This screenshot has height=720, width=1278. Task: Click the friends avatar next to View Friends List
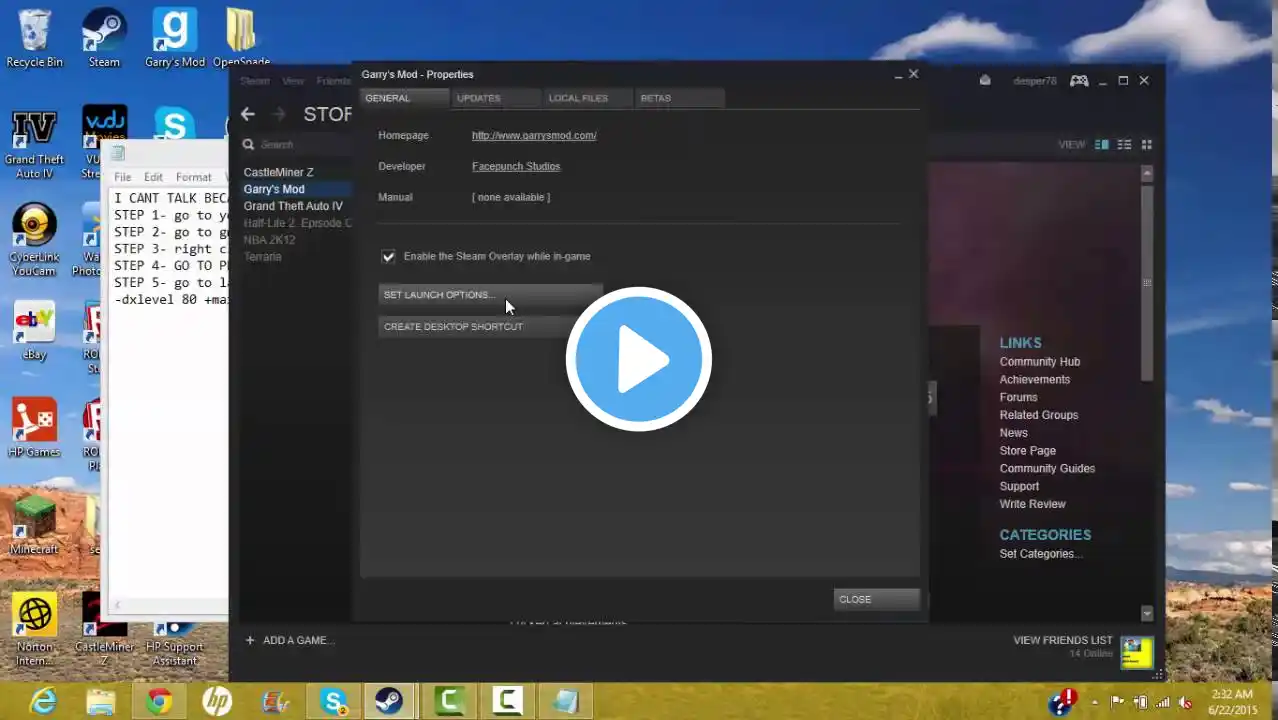[x=1137, y=652]
